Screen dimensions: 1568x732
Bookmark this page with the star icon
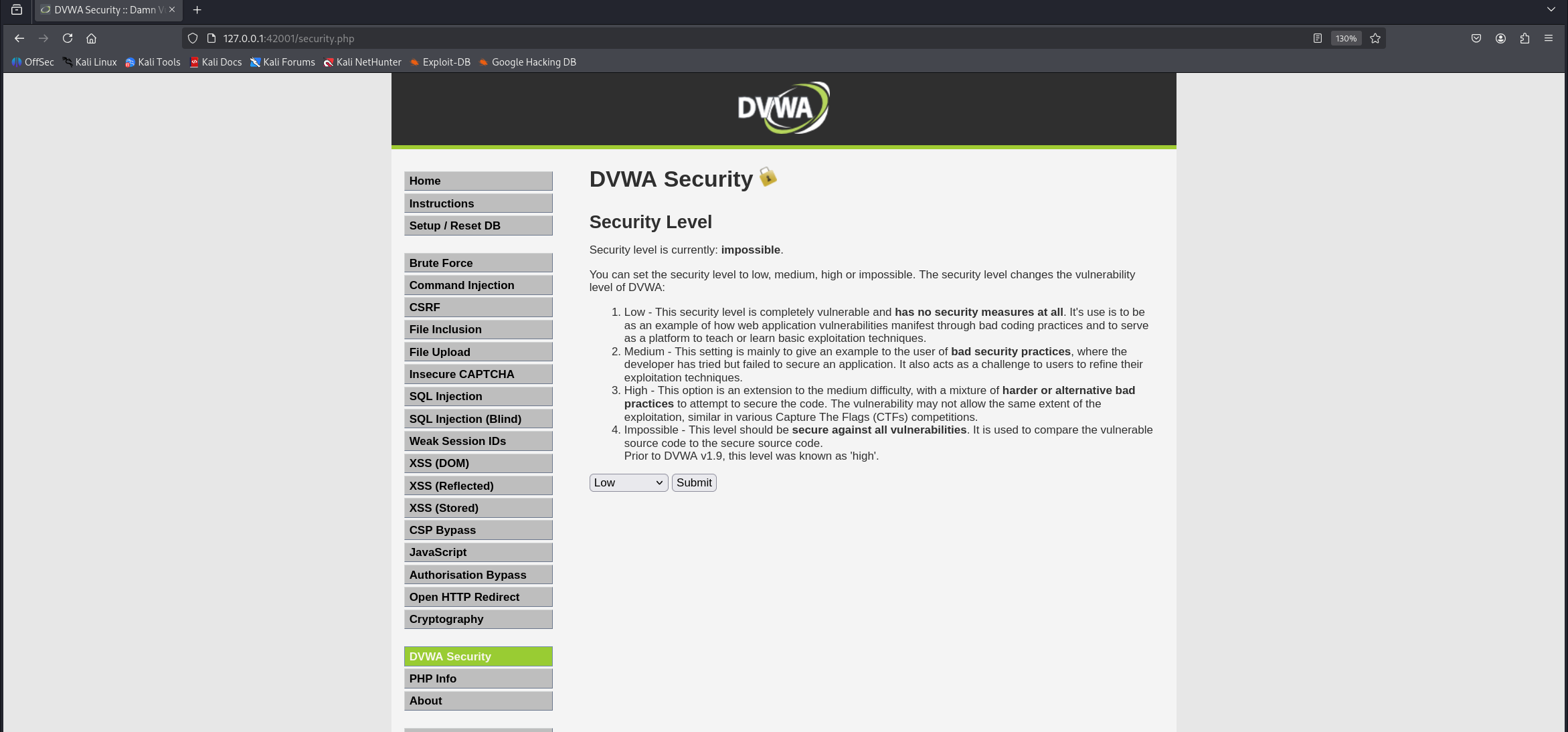(x=1375, y=38)
